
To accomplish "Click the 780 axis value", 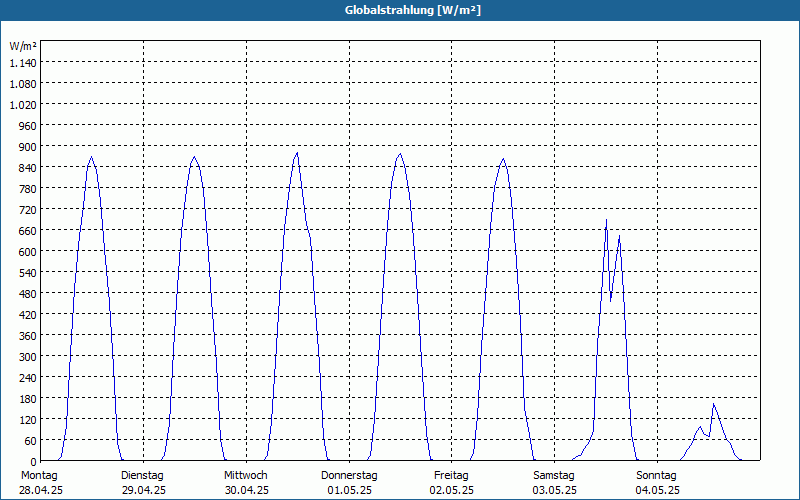I will click(x=28, y=189).
